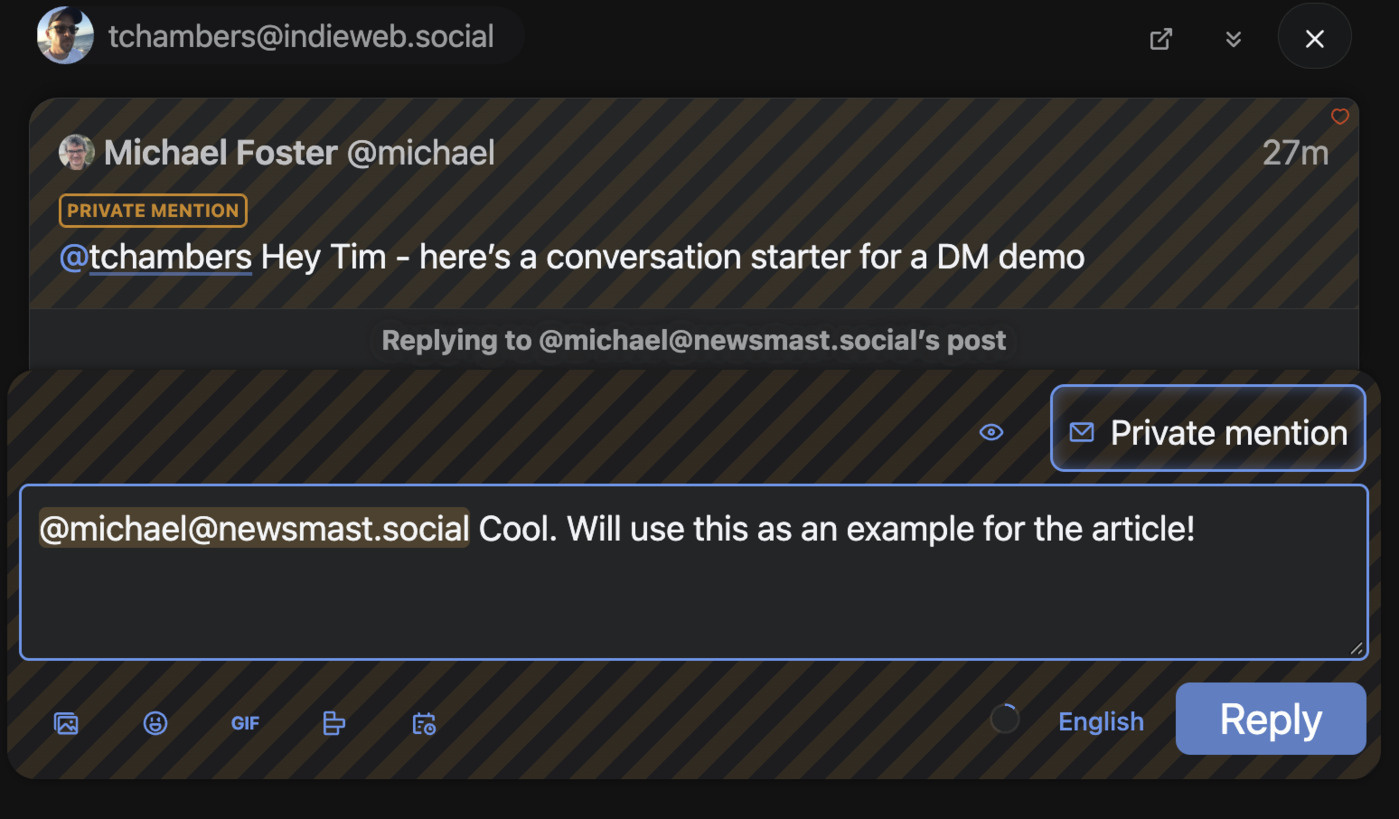Image resolution: width=1399 pixels, height=819 pixels.
Task: Click the double chevron minimize arrow
Action: [x=1234, y=39]
